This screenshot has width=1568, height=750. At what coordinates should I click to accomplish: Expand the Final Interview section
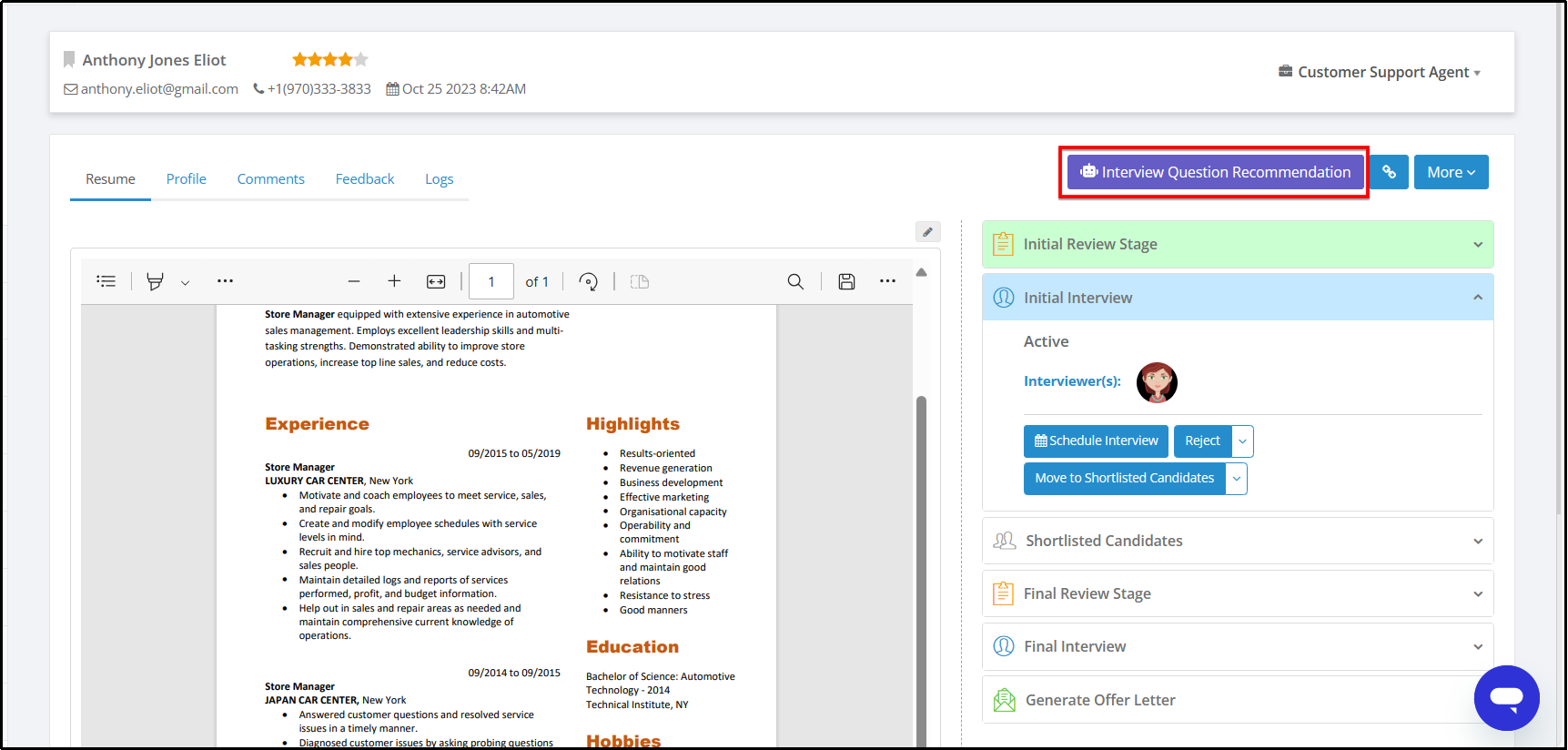(1238, 646)
